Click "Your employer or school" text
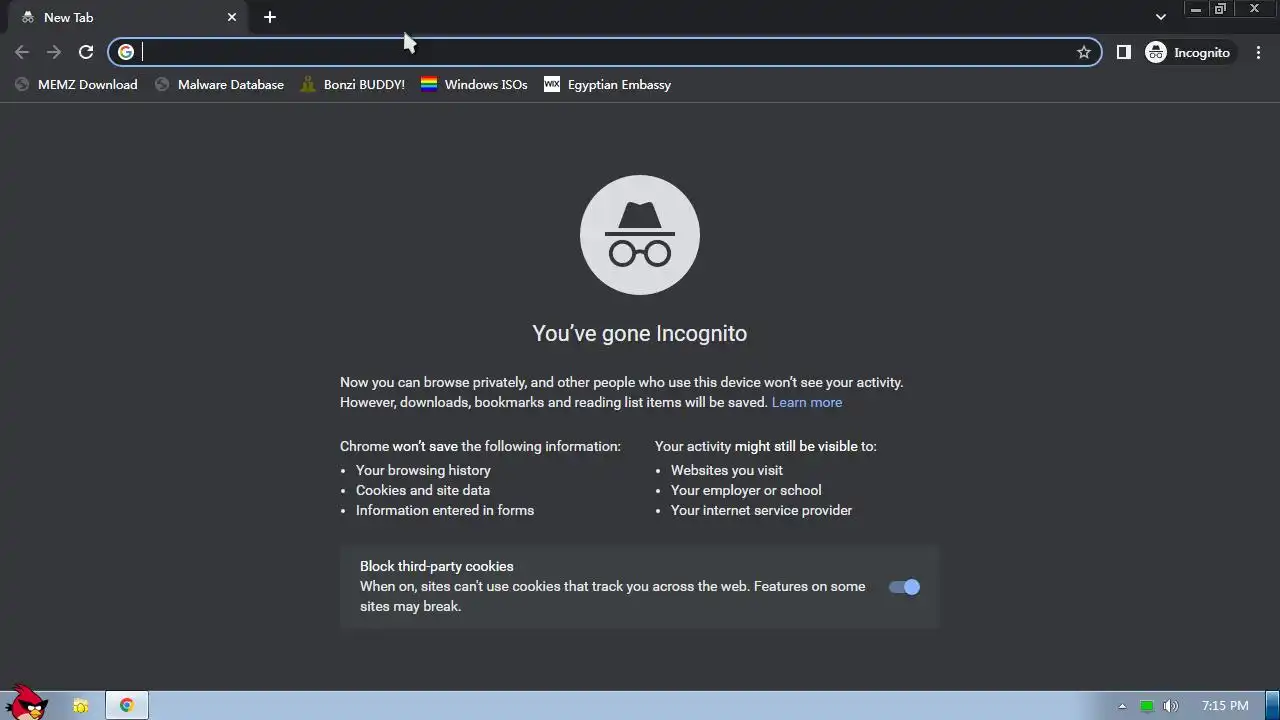Viewport: 1280px width, 720px height. pyautogui.click(x=746, y=490)
